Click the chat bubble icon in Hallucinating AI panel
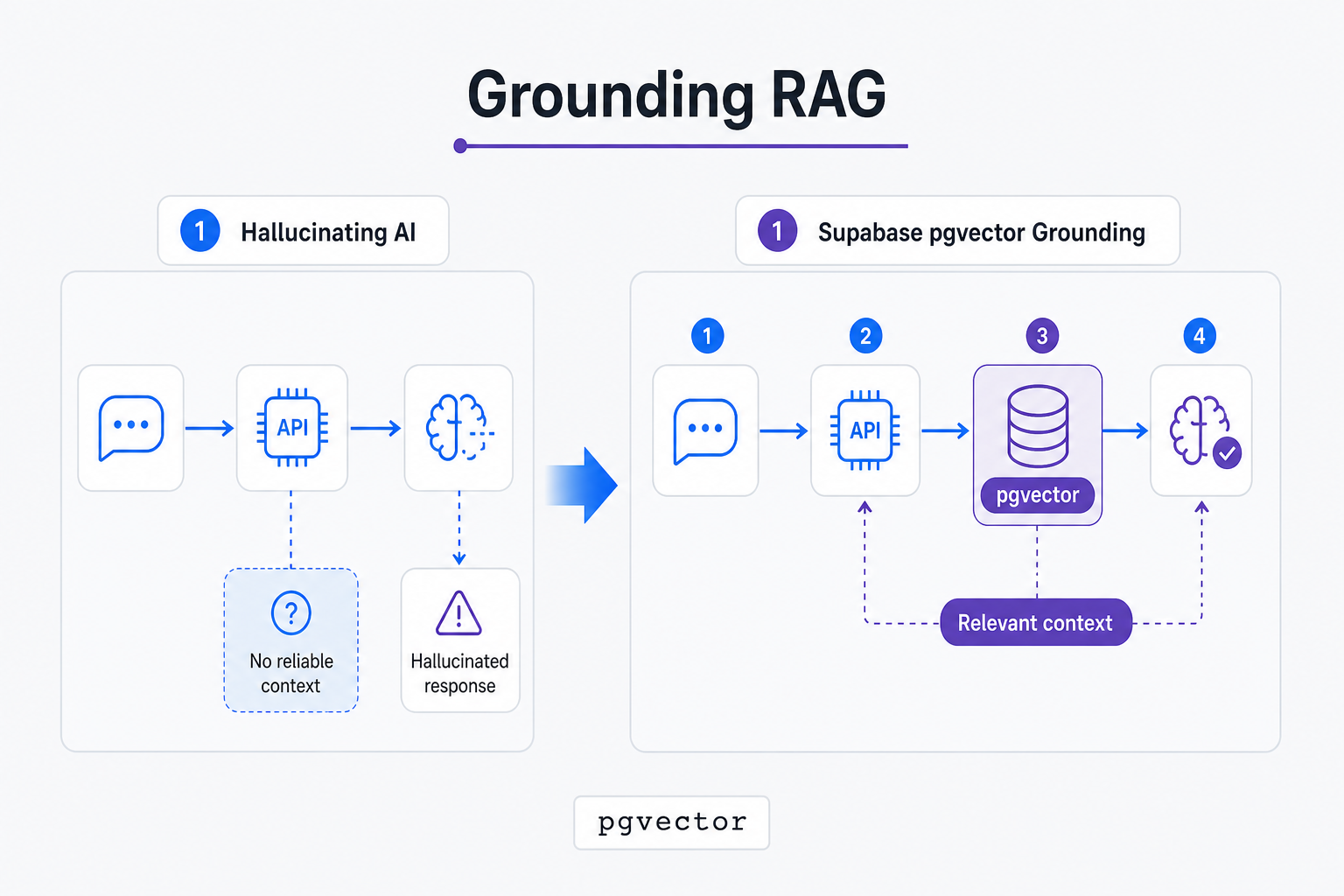1344x896 pixels. (131, 428)
